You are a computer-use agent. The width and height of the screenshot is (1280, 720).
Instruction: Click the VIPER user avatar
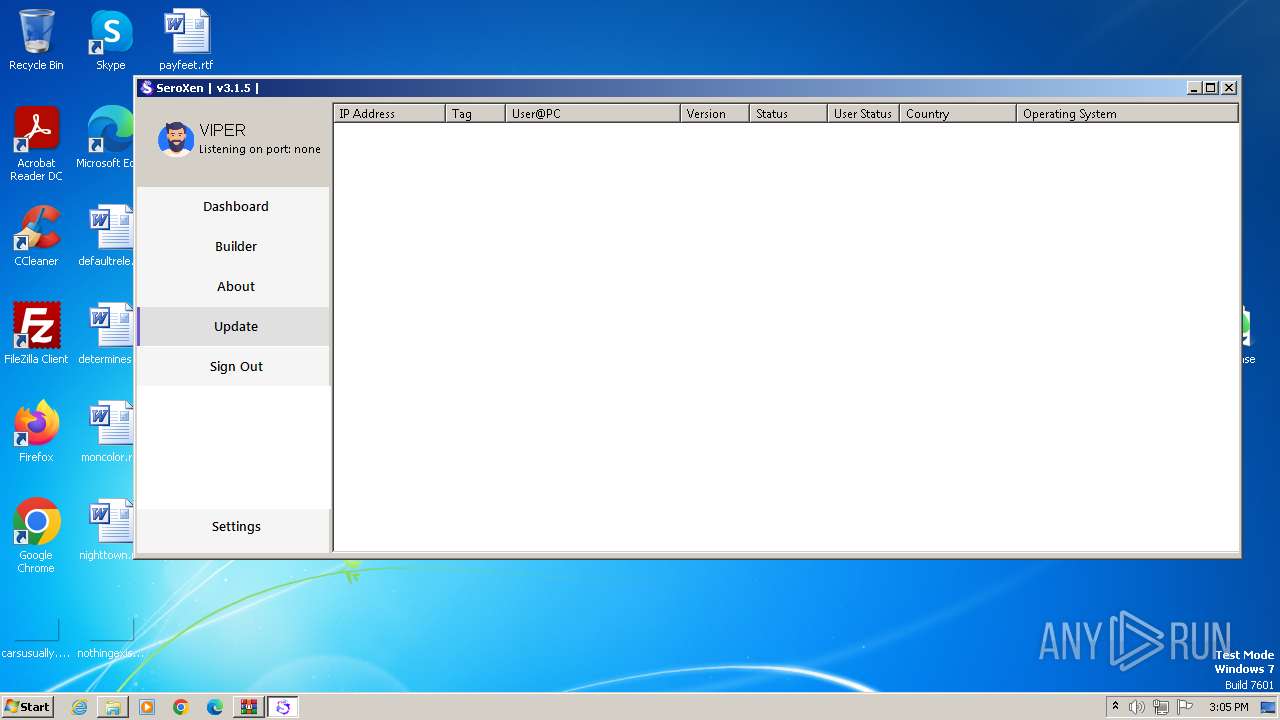(176, 139)
